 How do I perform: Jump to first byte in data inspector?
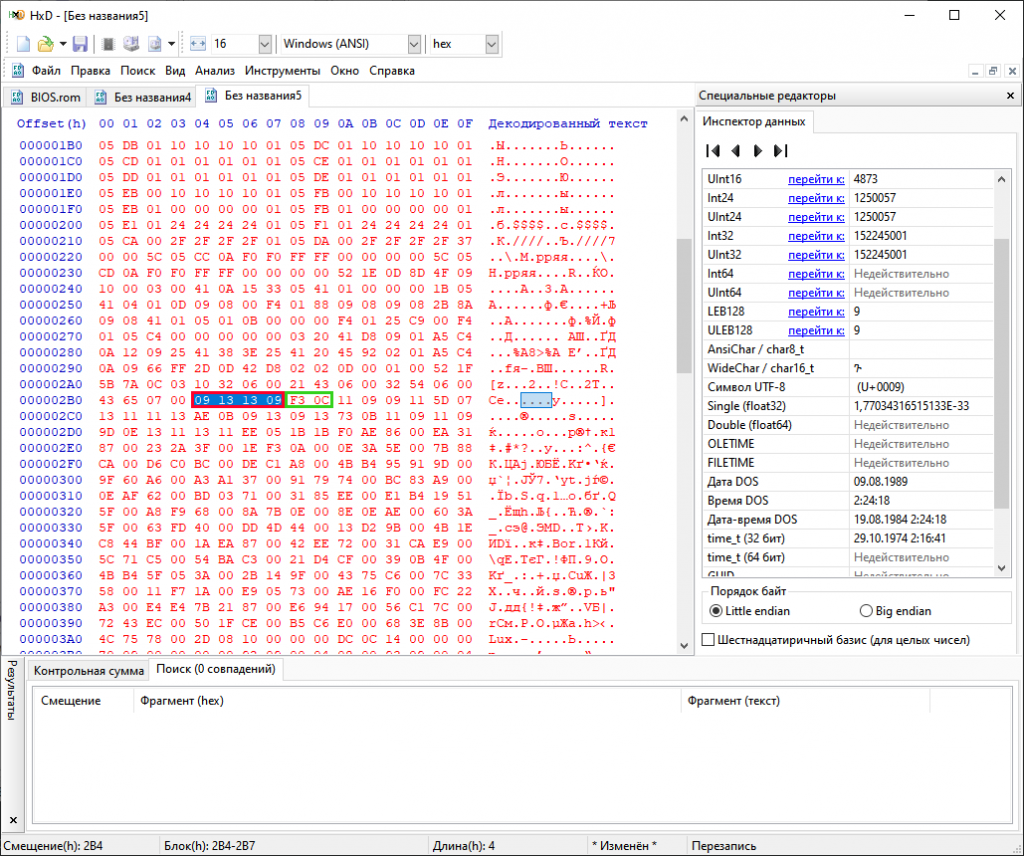pyautogui.click(x=713, y=151)
